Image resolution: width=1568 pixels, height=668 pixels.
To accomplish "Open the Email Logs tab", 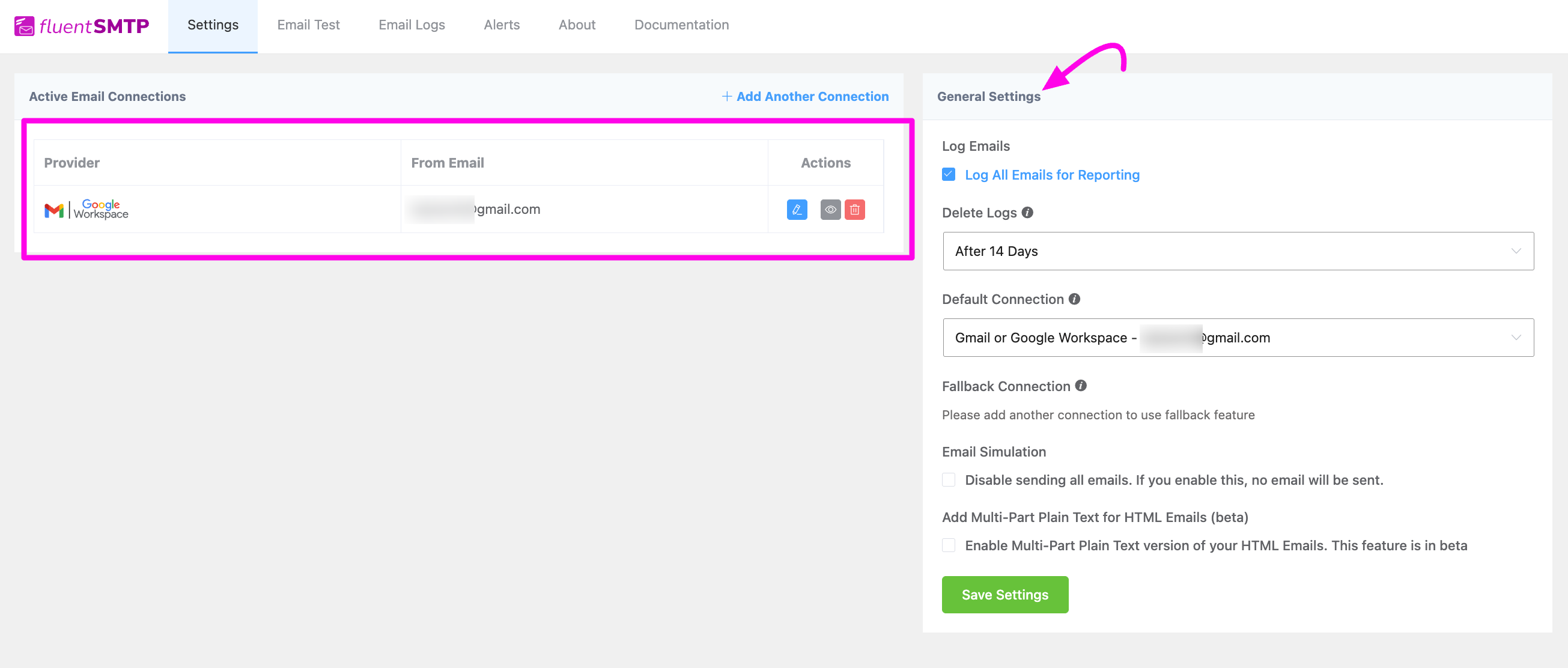I will coord(412,26).
